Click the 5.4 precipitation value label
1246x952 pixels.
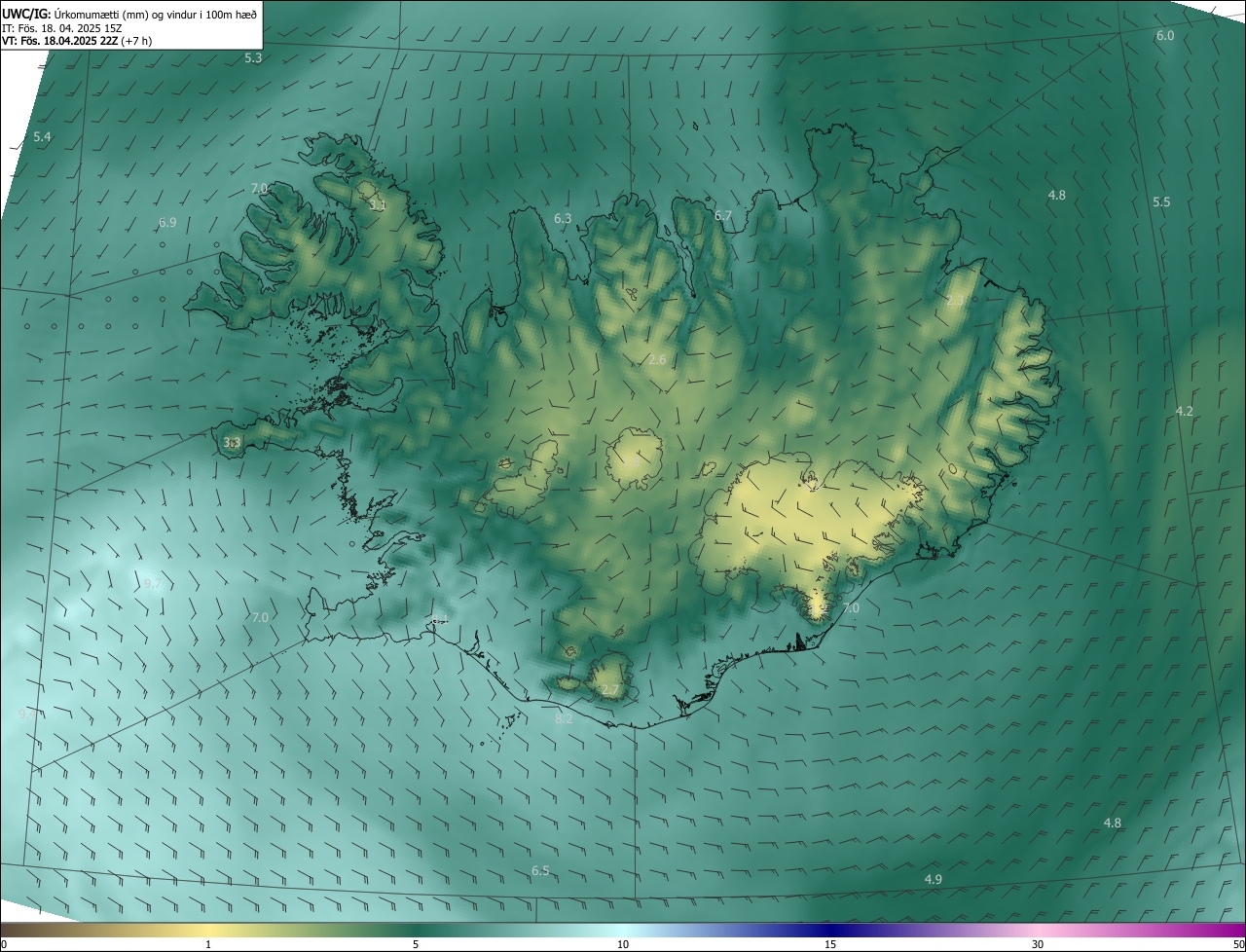(x=42, y=137)
